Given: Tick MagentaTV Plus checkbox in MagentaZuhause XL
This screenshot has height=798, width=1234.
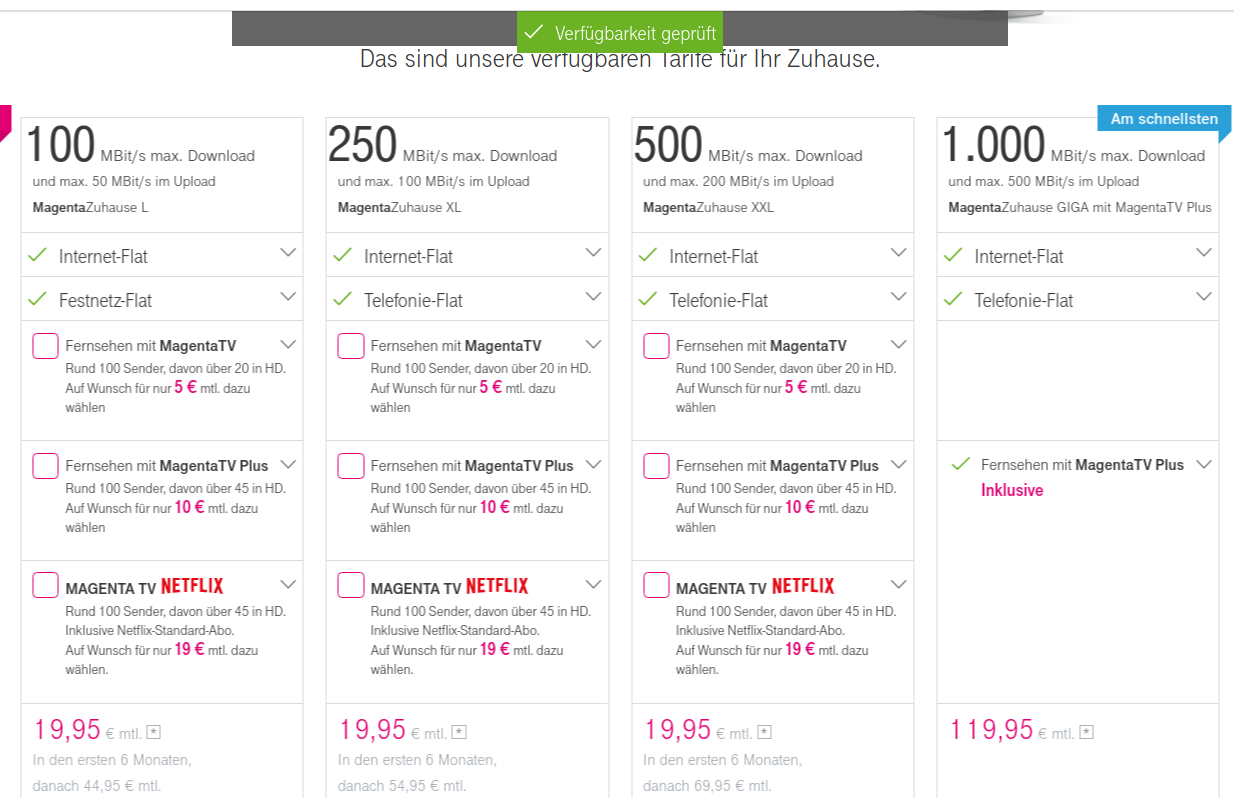Looking at the screenshot, I should tap(351, 466).
